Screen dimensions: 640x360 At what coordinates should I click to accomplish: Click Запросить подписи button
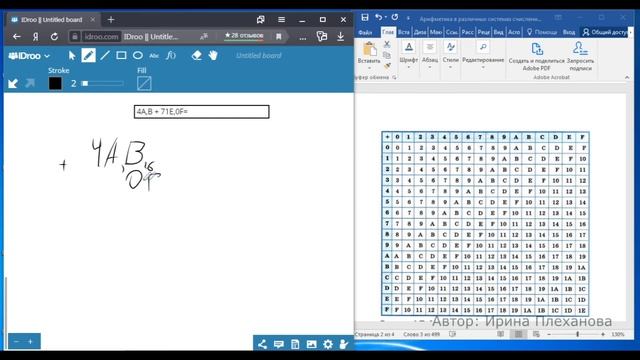coord(580,56)
